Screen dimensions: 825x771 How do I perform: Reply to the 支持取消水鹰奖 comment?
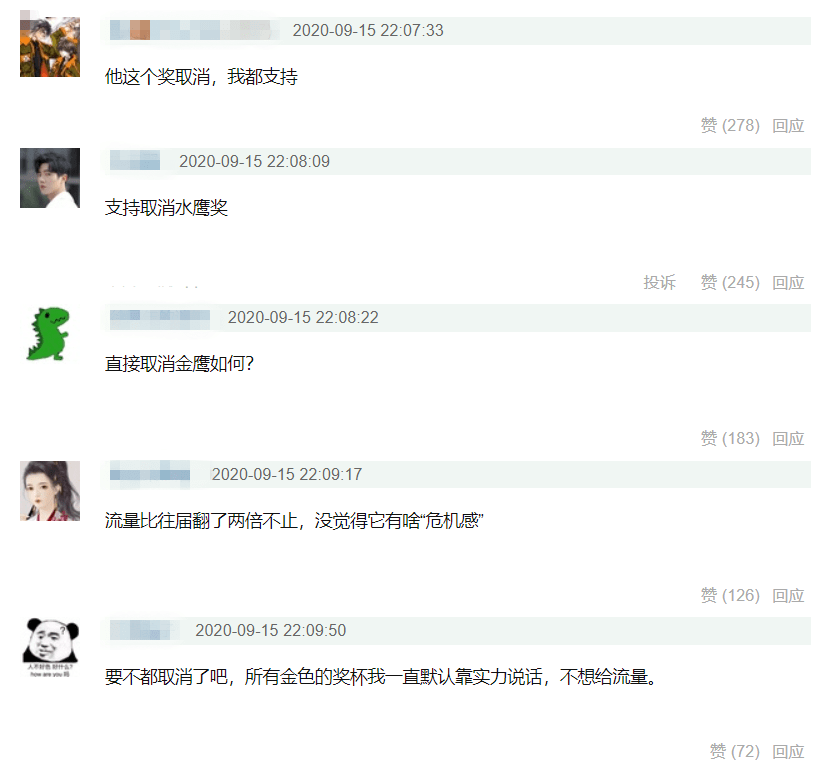788,283
